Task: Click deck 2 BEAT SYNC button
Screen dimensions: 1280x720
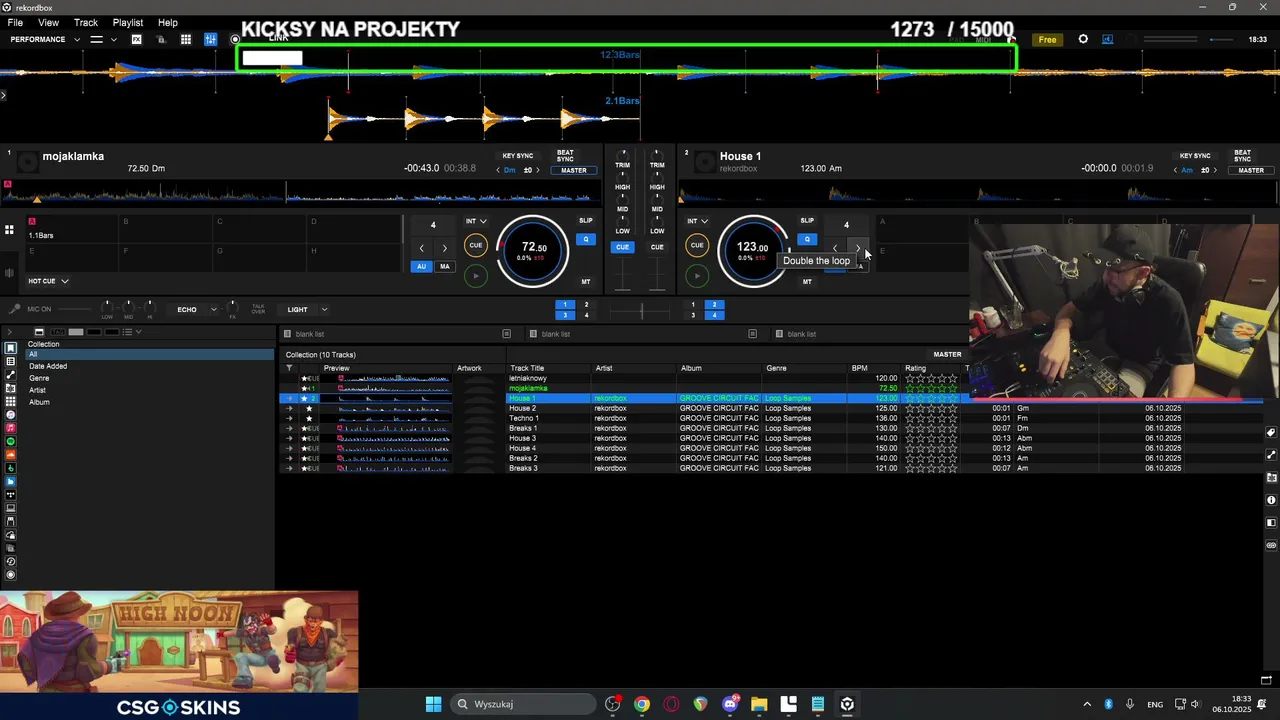Action: pos(1242,156)
